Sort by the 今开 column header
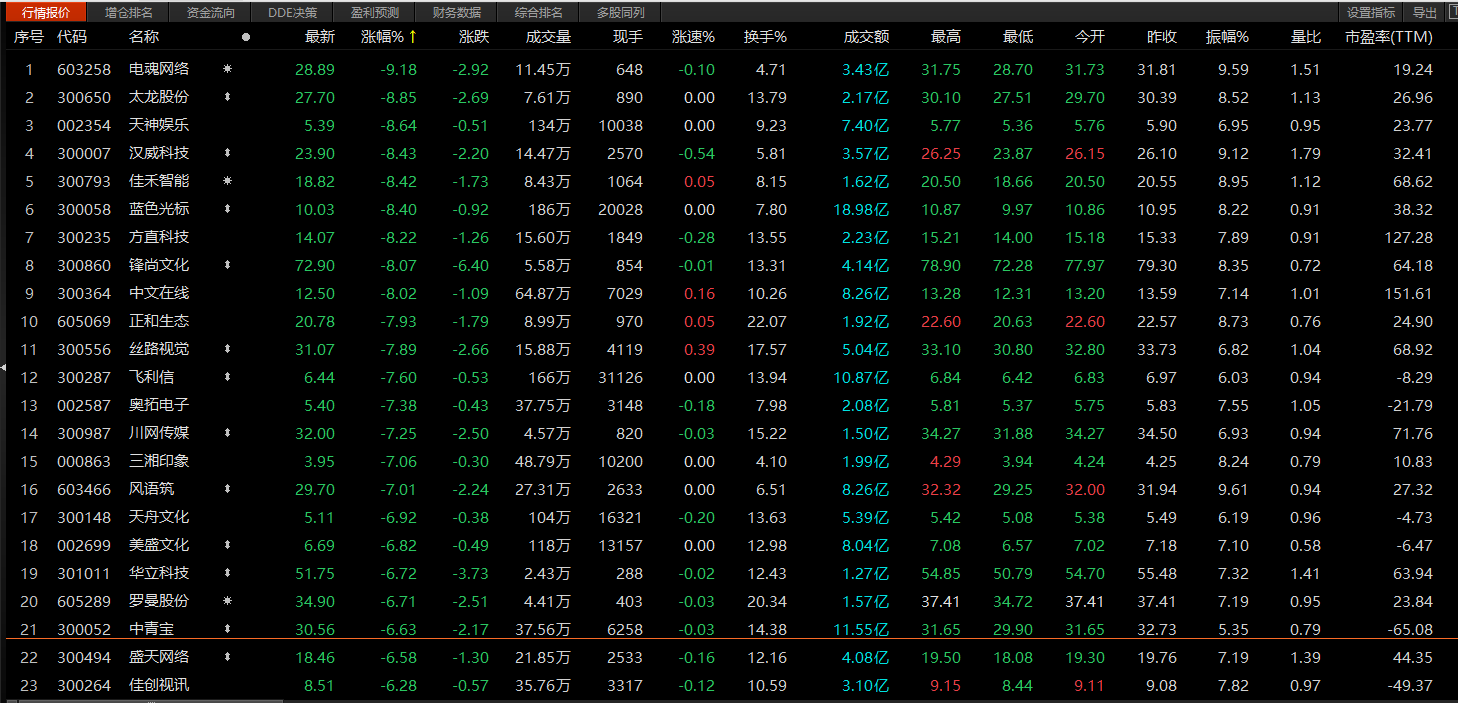Viewport: 1458px width, 703px height. 1090,37
